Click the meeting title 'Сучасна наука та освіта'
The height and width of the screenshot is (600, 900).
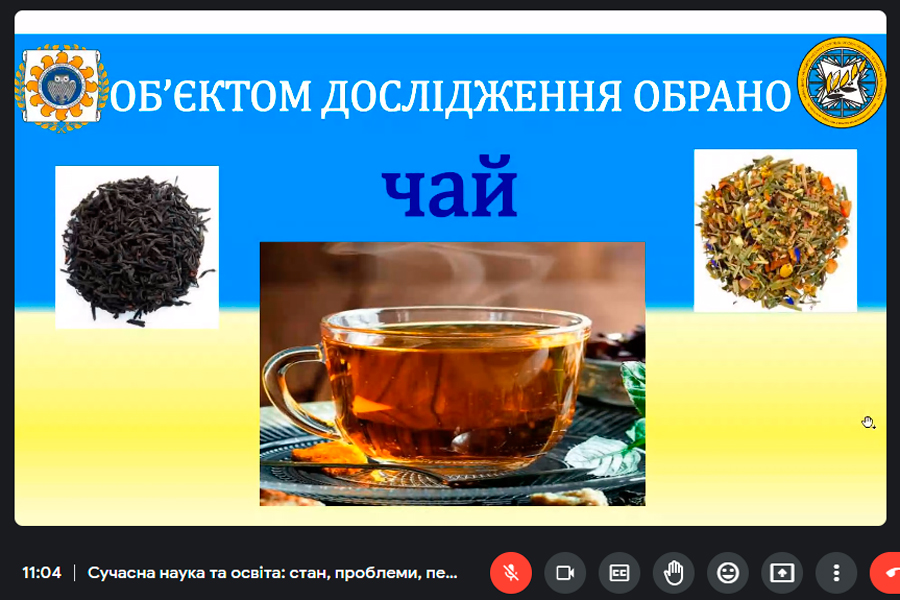point(272,572)
